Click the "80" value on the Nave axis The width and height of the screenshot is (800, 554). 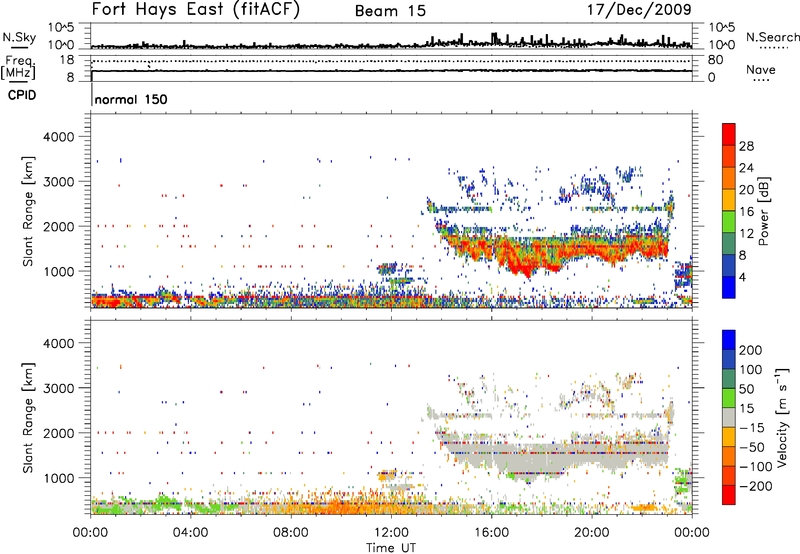click(715, 60)
